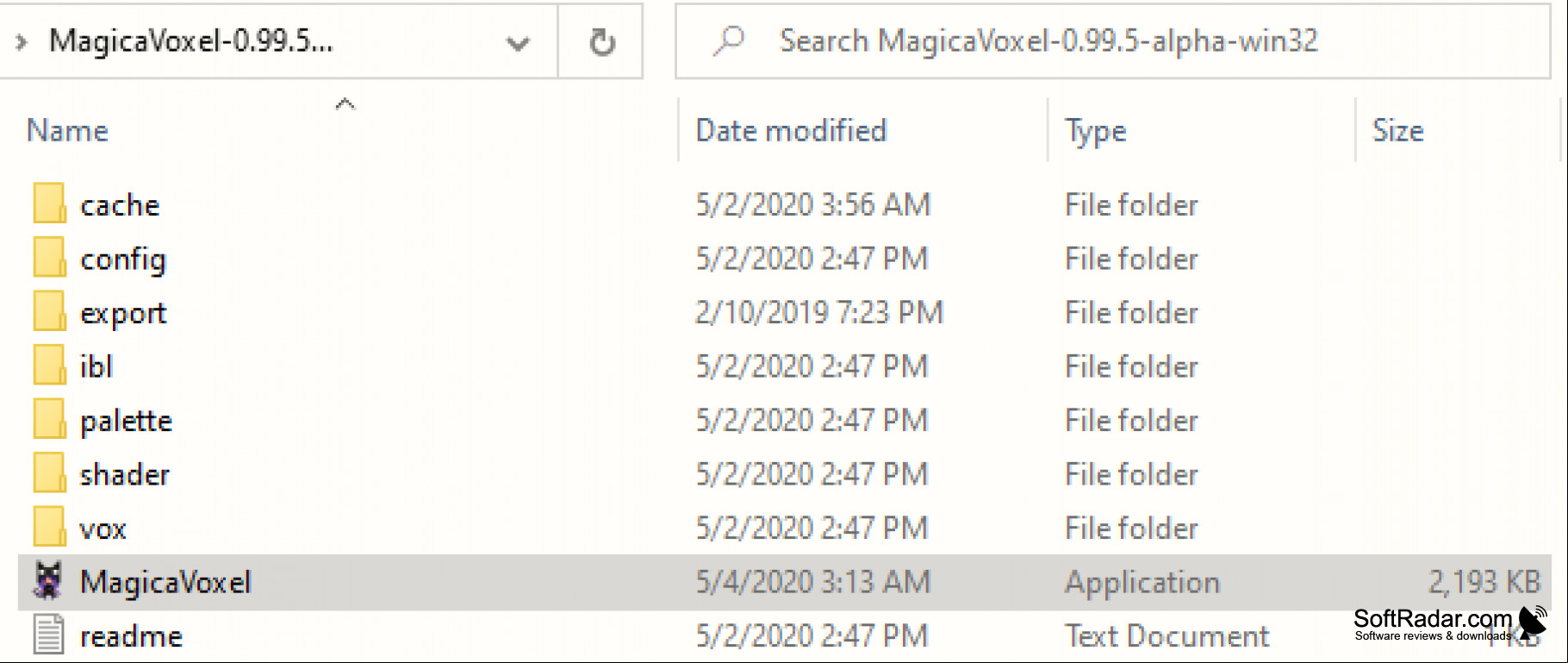Expand the breadcrumb chevron before MagicaVoxel-0.99.5
Viewport: 1568px width, 663px height.
(x=22, y=41)
